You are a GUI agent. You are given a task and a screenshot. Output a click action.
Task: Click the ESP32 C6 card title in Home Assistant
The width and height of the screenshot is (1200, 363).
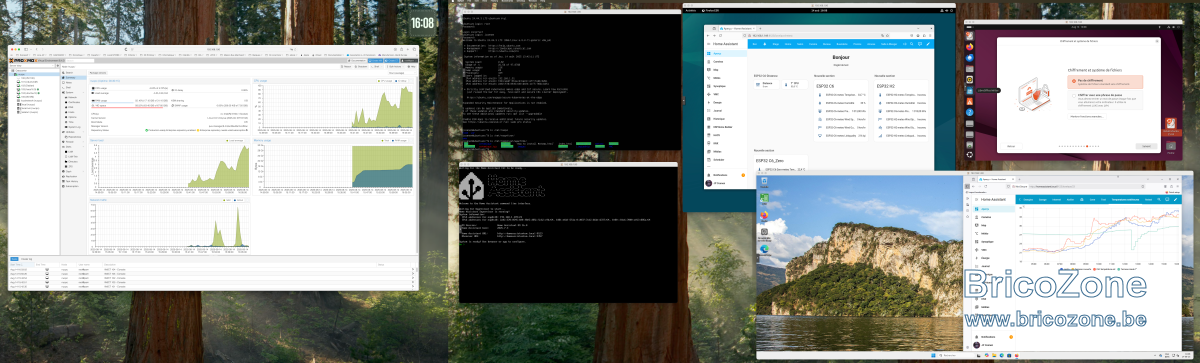[x=826, y=85]
